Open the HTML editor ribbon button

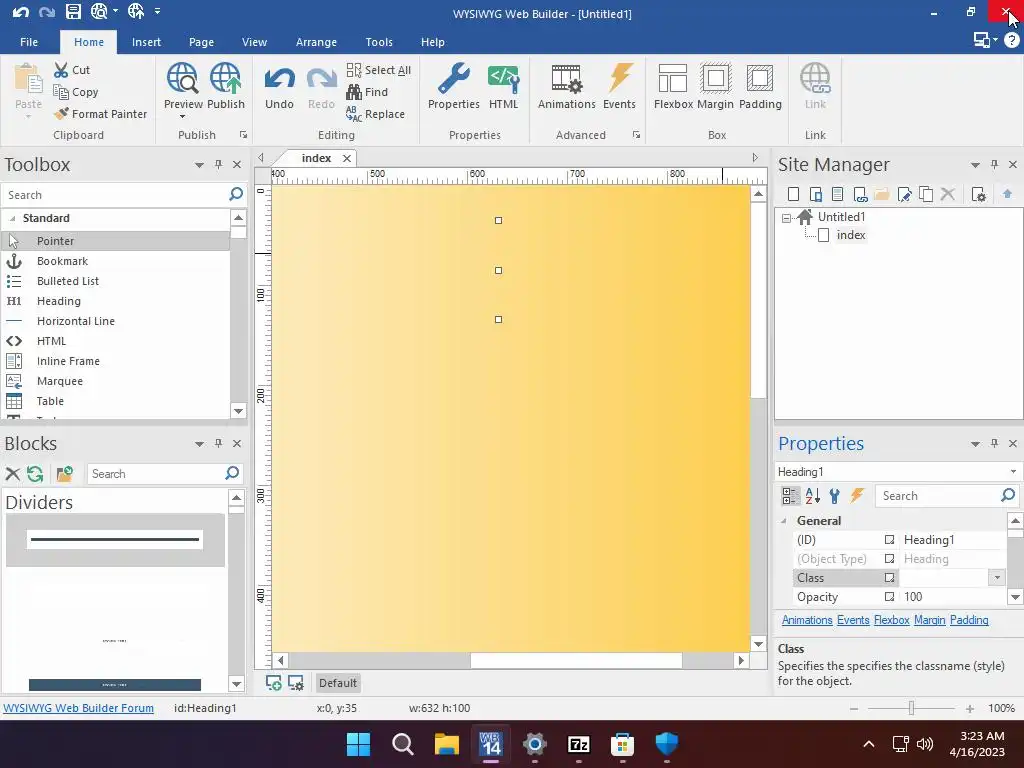504,86
